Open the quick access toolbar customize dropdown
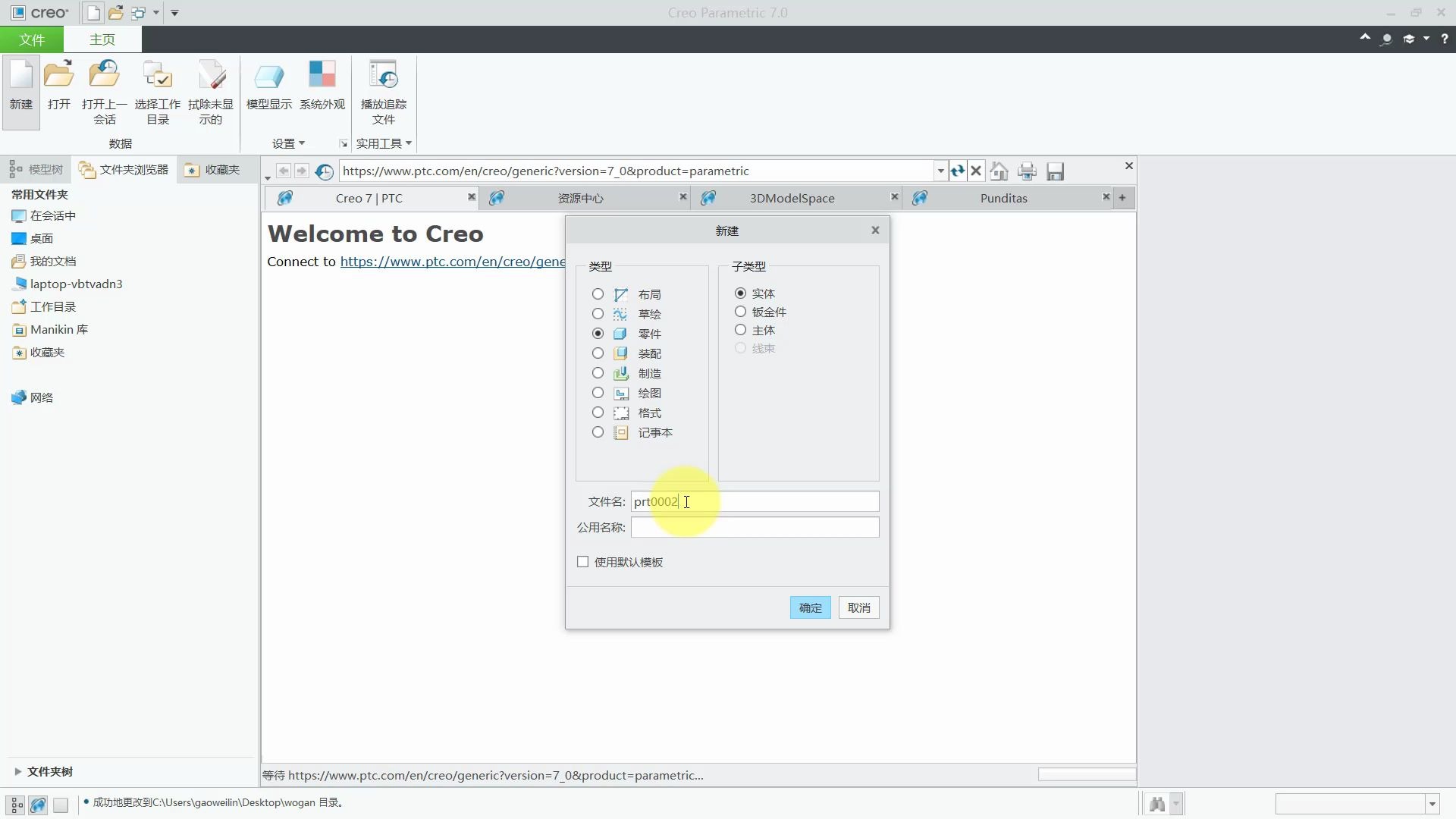The width and height of the screenshot is (1456, 819). coord(174,13)
